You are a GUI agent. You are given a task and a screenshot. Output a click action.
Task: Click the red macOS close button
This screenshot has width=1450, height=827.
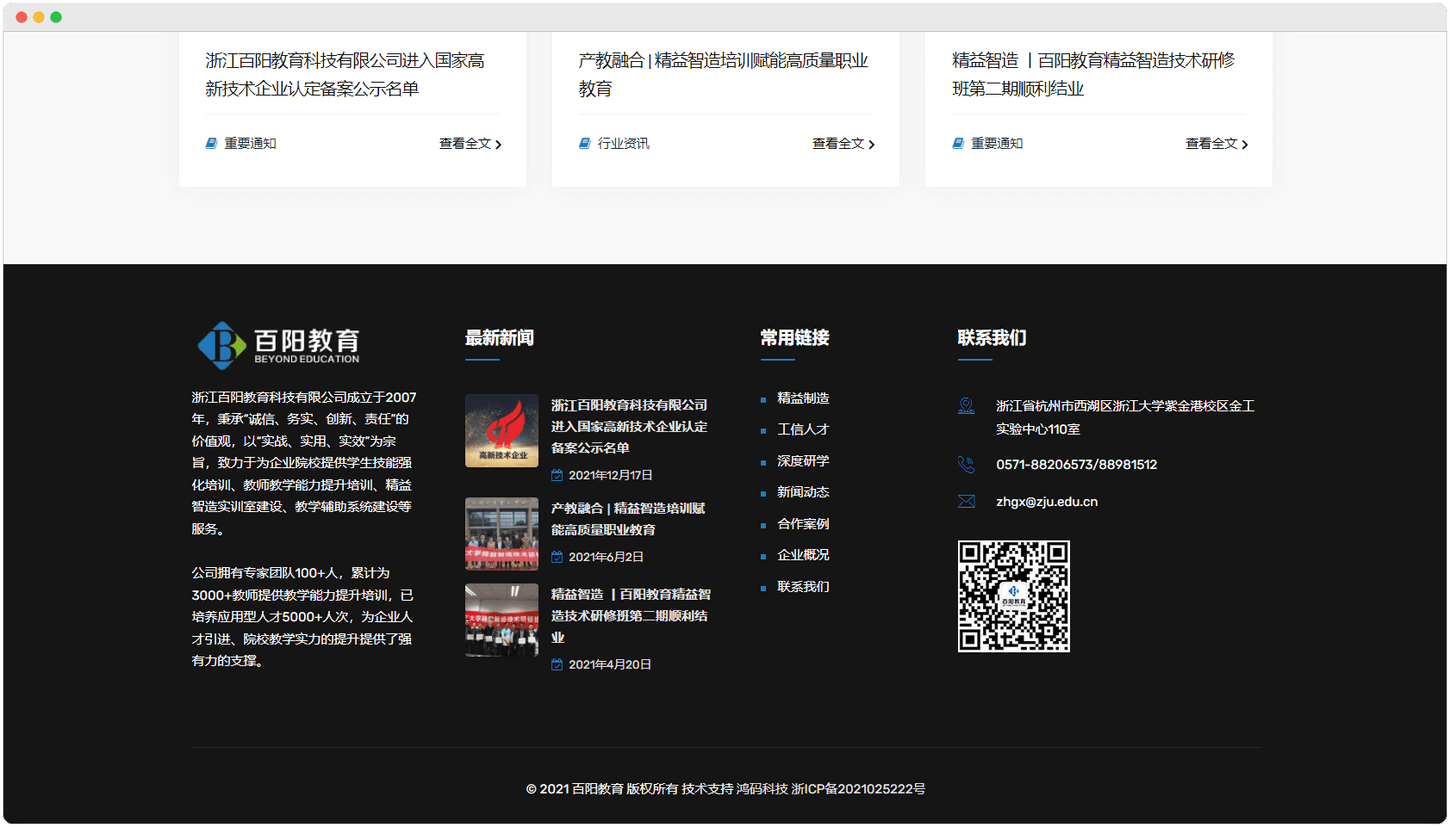[22, 17]
